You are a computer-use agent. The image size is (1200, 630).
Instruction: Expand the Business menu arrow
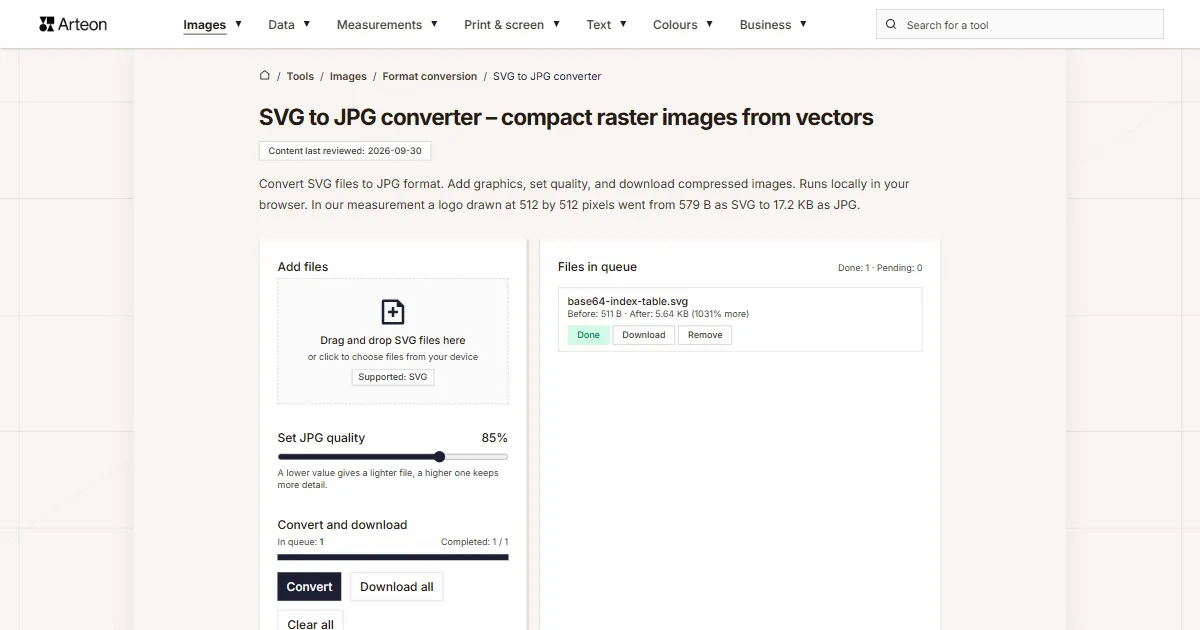(803, 24)
